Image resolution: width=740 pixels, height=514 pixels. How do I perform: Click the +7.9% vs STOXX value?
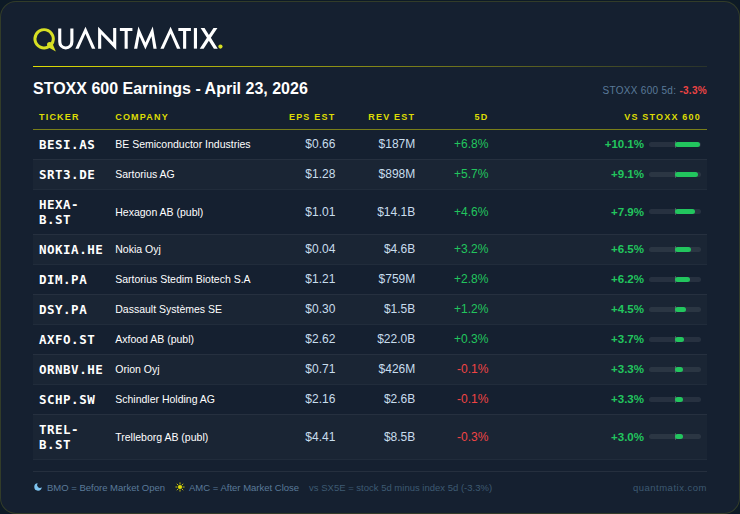(x=627, y=212)
